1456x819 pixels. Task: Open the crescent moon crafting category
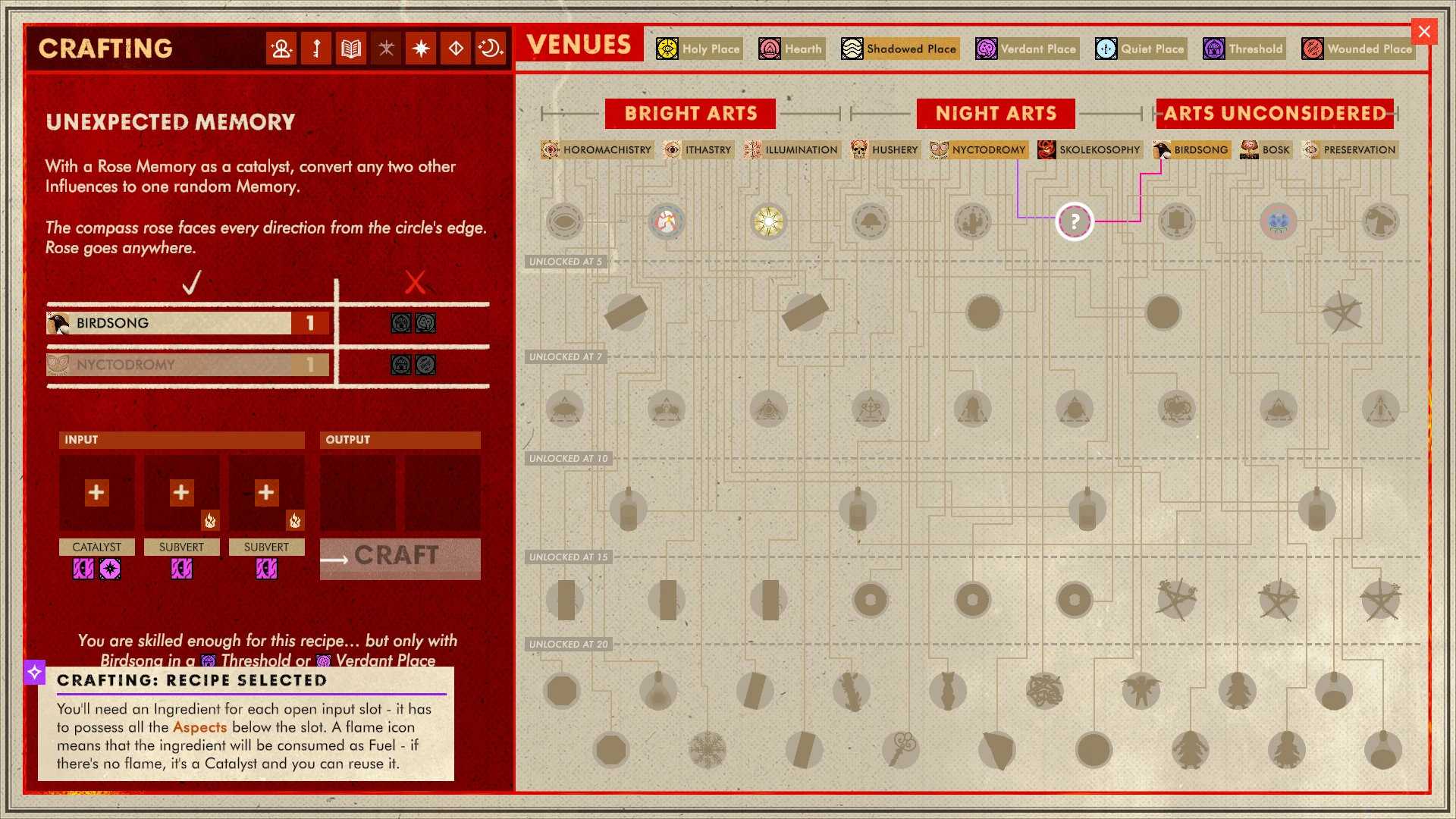(491, 49)
